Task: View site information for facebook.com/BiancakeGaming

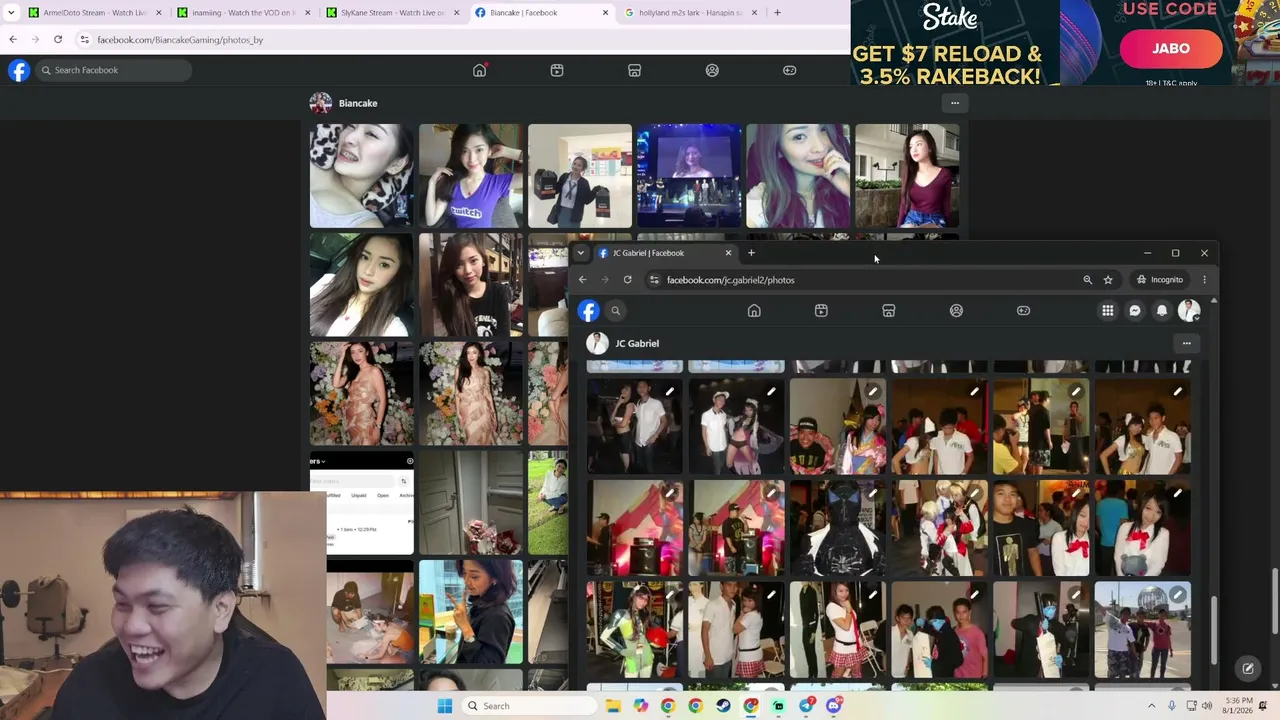Action: tap(84, 39)
